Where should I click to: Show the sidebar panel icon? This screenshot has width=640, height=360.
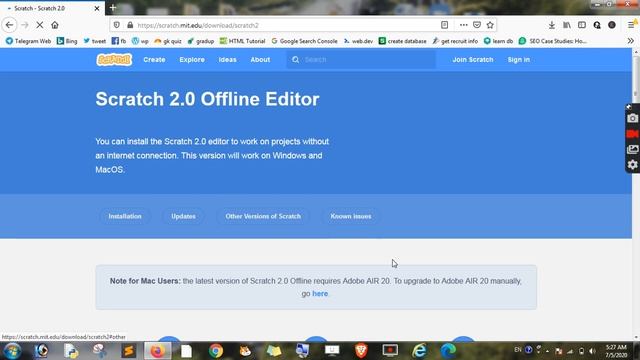tap(582, 25)
